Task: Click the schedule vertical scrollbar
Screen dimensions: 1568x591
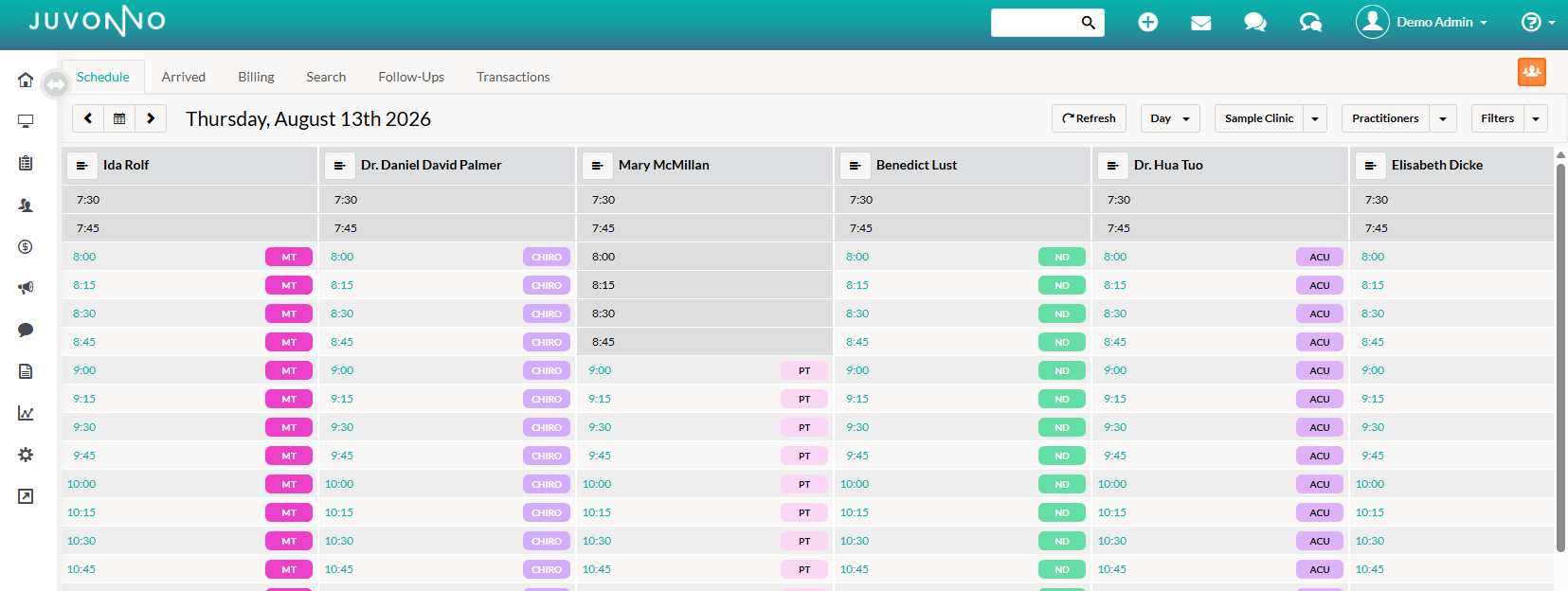Action: tap(1560, 357)
